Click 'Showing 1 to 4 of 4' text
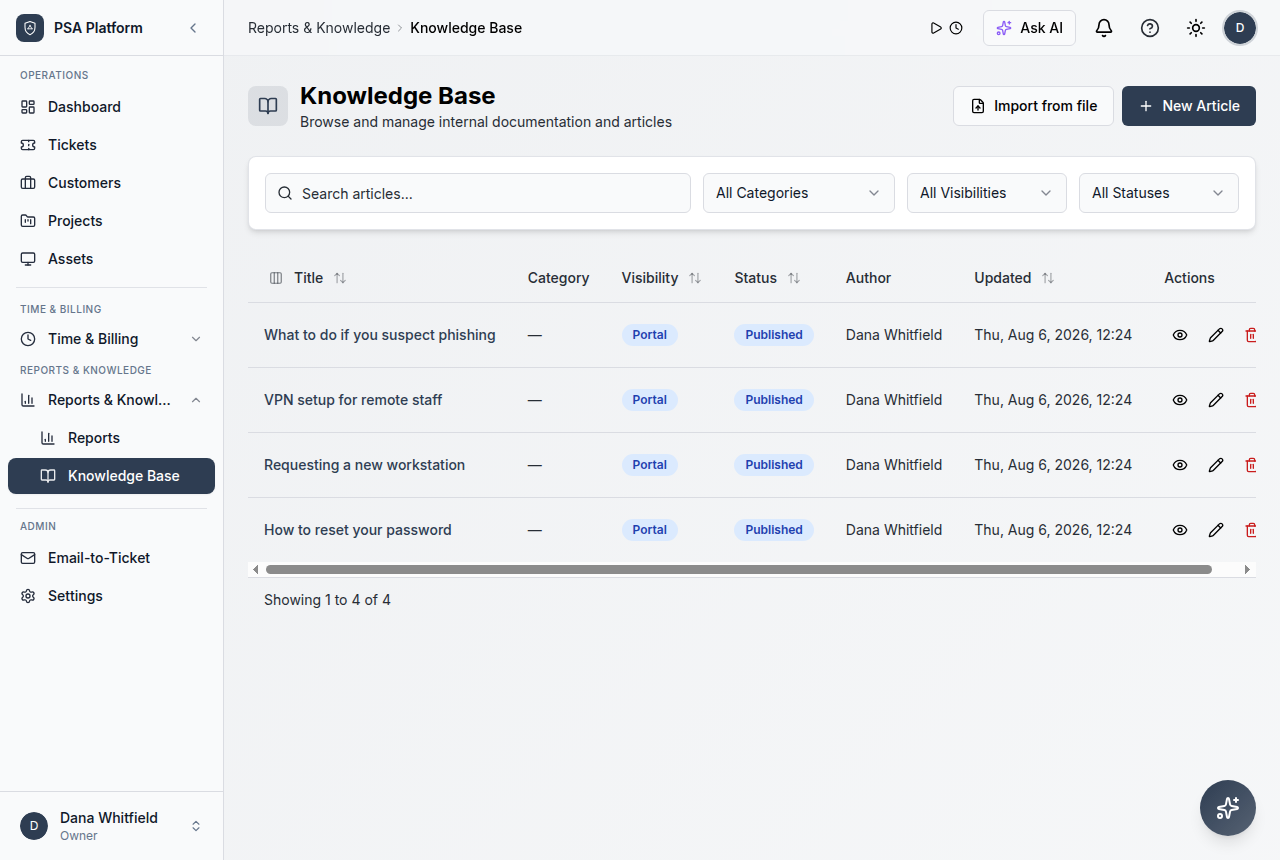 (x=327, y=600)
